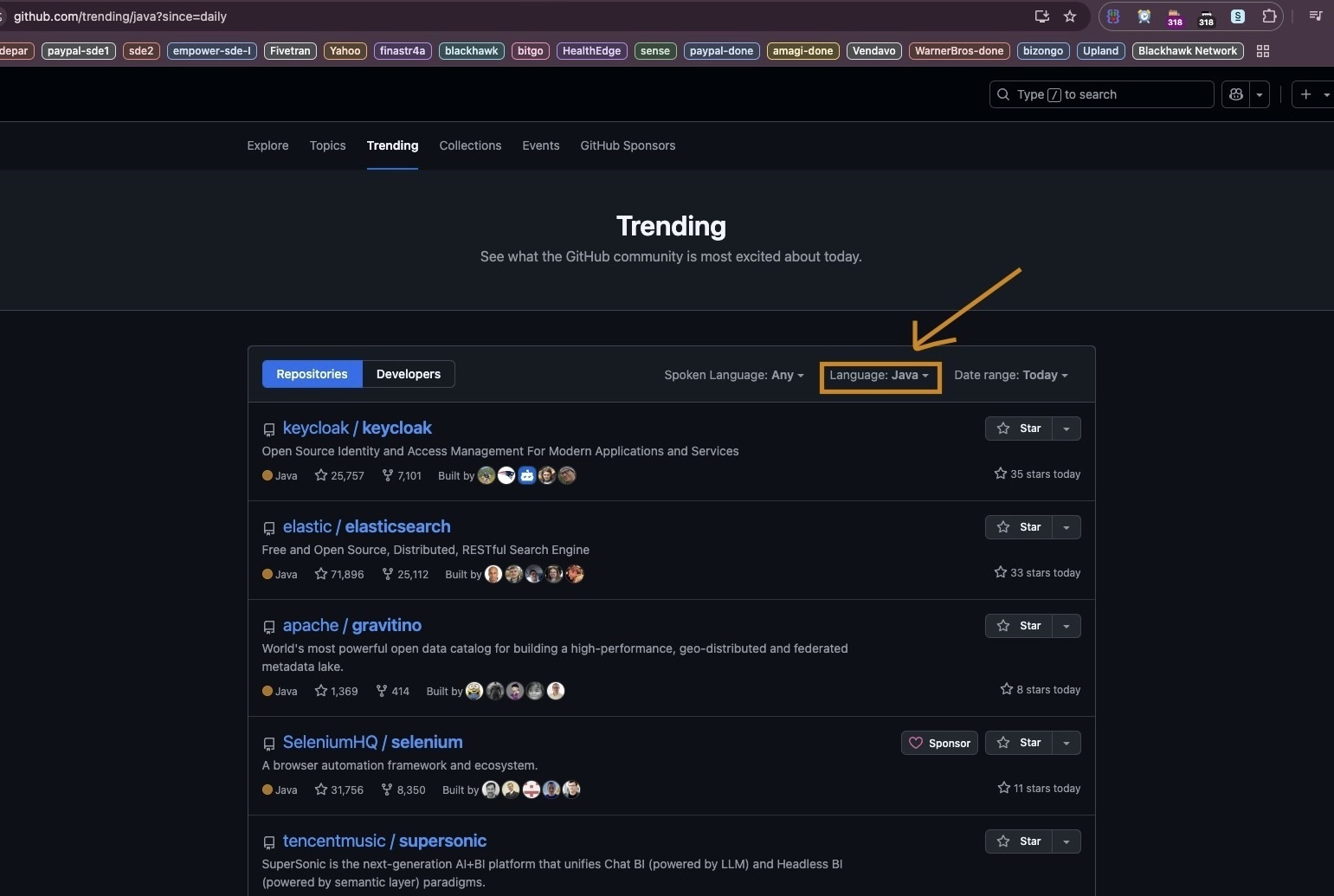The image size is (1334, 896).
Task: Open the Language: Java dropdown
Action: pyautogui.click(x=879, y=375)
